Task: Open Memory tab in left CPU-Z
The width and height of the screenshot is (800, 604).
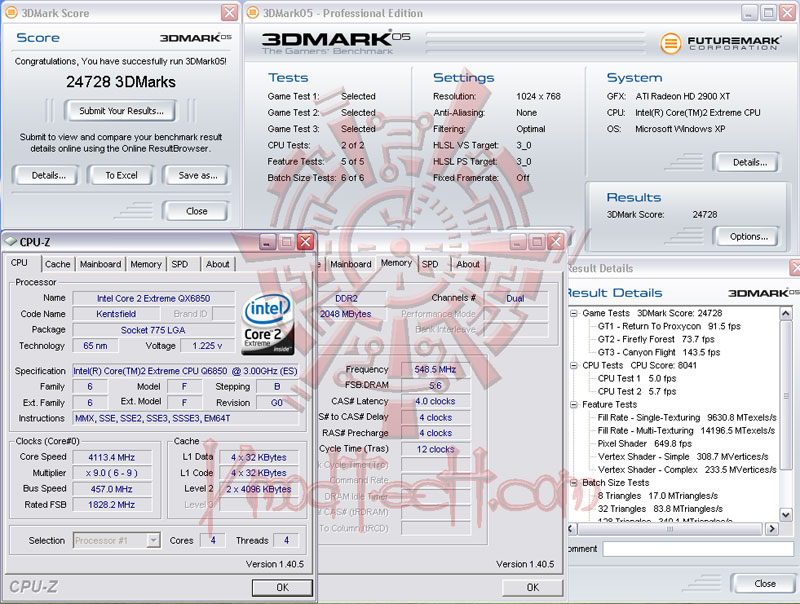Action: [146, 264]
